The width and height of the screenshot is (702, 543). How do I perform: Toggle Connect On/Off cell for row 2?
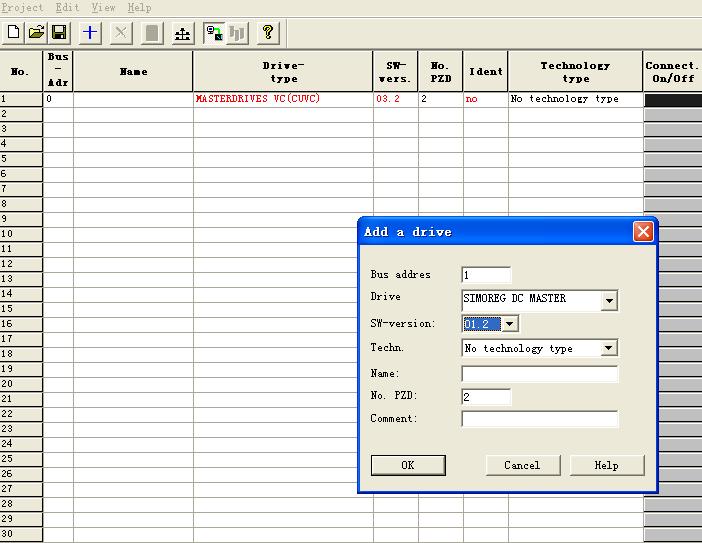673,115
